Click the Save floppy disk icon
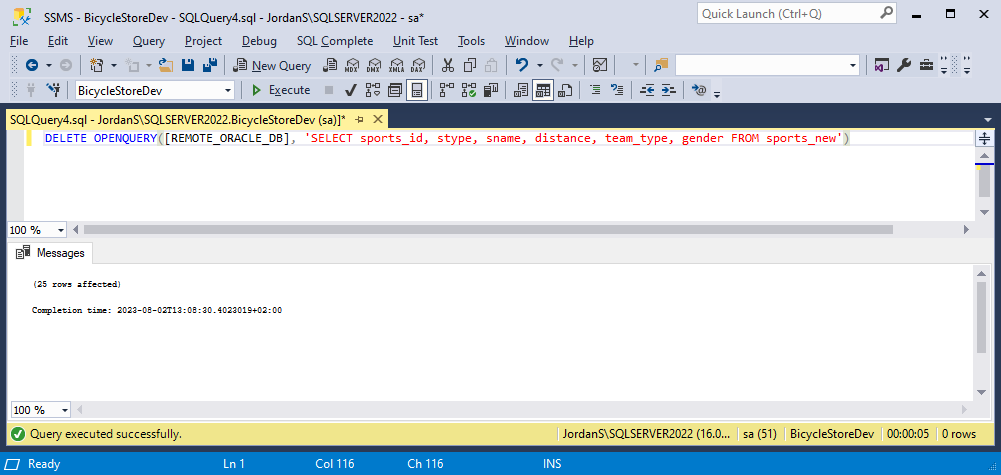Image resolution: width=1001 pixels, height=475 pixels. pyautogui.click(x=188, y=65)
